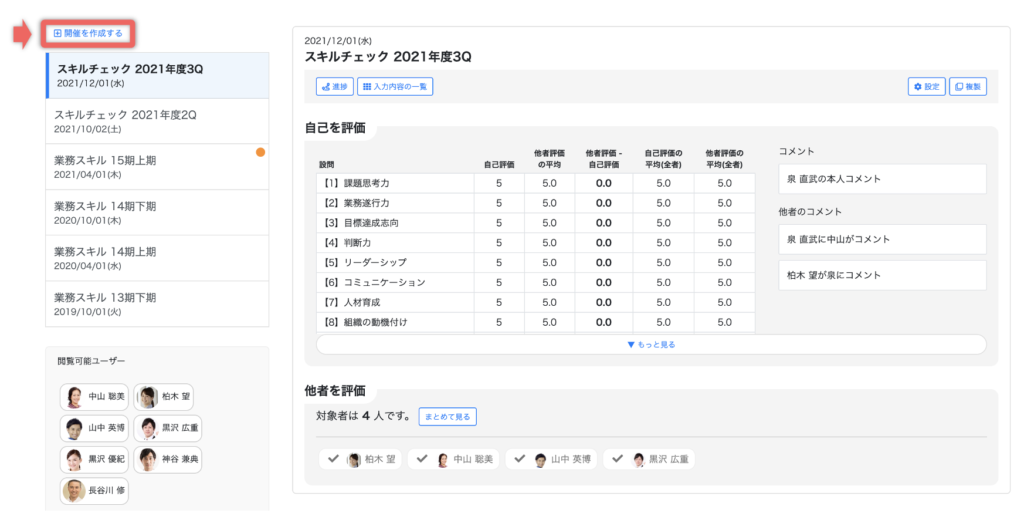Select checked evaluatee 黒沢 広重
Viewport: 1024px width, 513px height.
(650, 459)
